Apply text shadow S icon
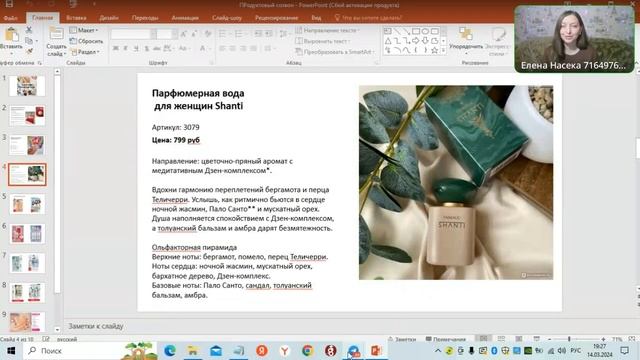Viewport: 640px width, 360px height. pyautogui.click(x=147, y=49)
